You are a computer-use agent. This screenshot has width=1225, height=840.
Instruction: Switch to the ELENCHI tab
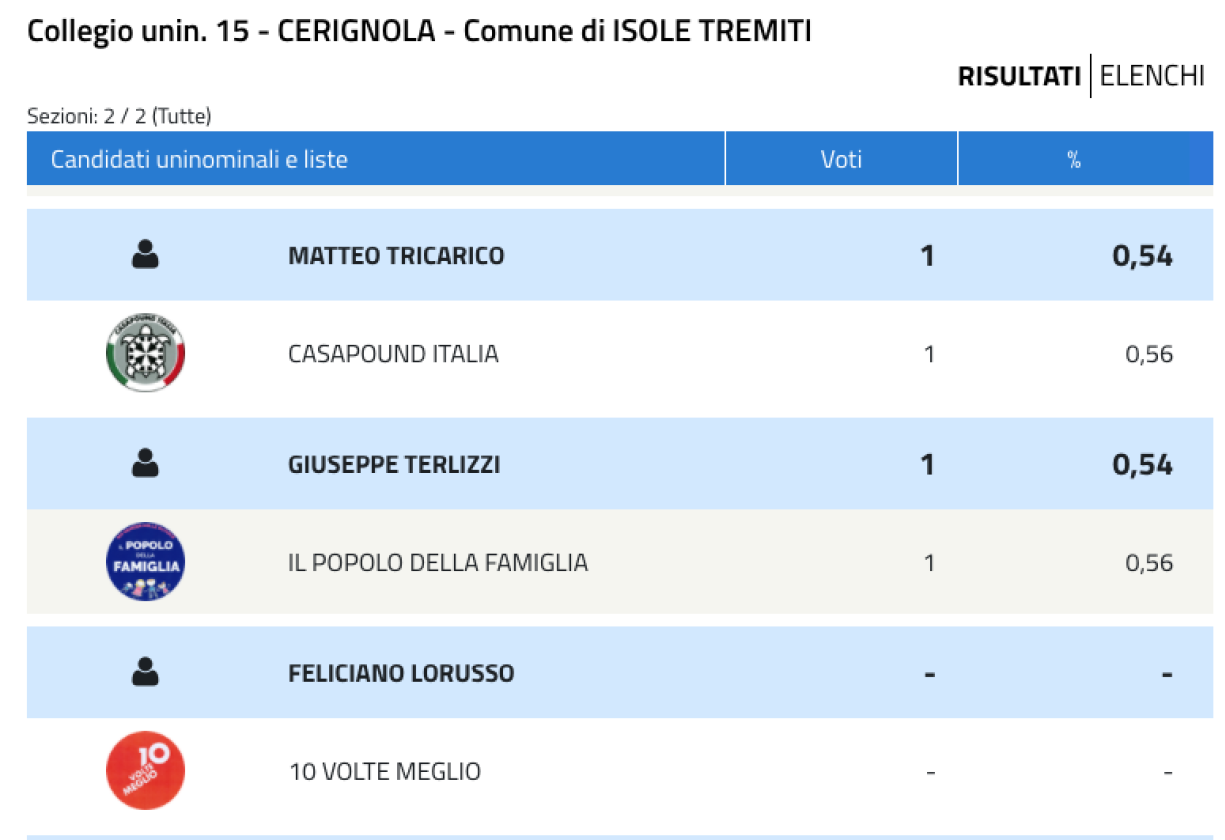click(x=1152, y=77)
